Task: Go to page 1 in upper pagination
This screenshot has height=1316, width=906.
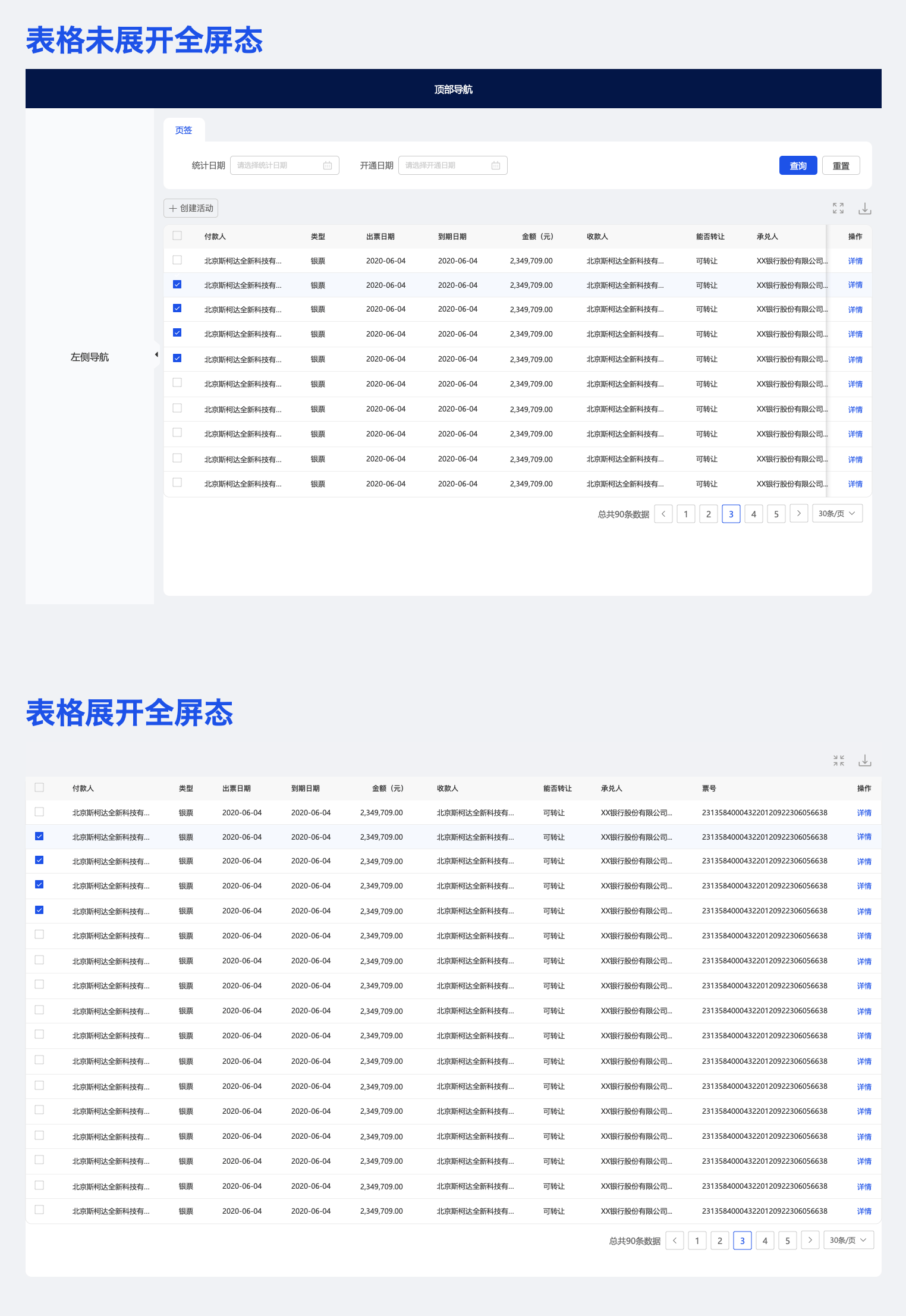Action: [686, 514]
